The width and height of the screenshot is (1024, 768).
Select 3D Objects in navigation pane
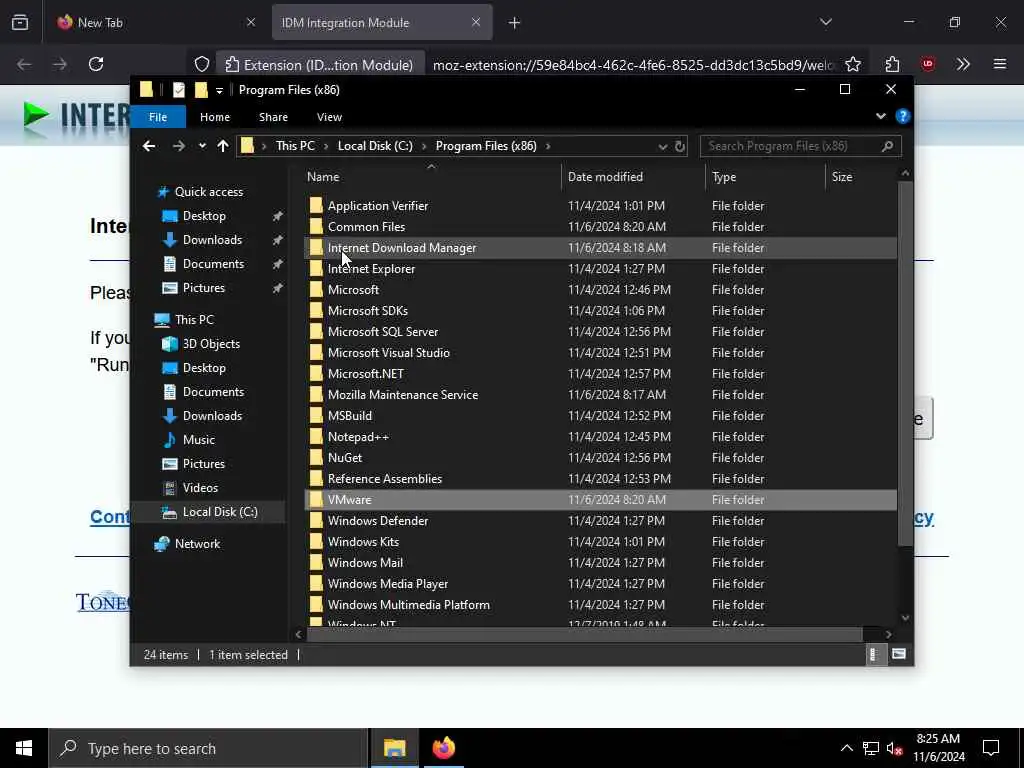210,344
